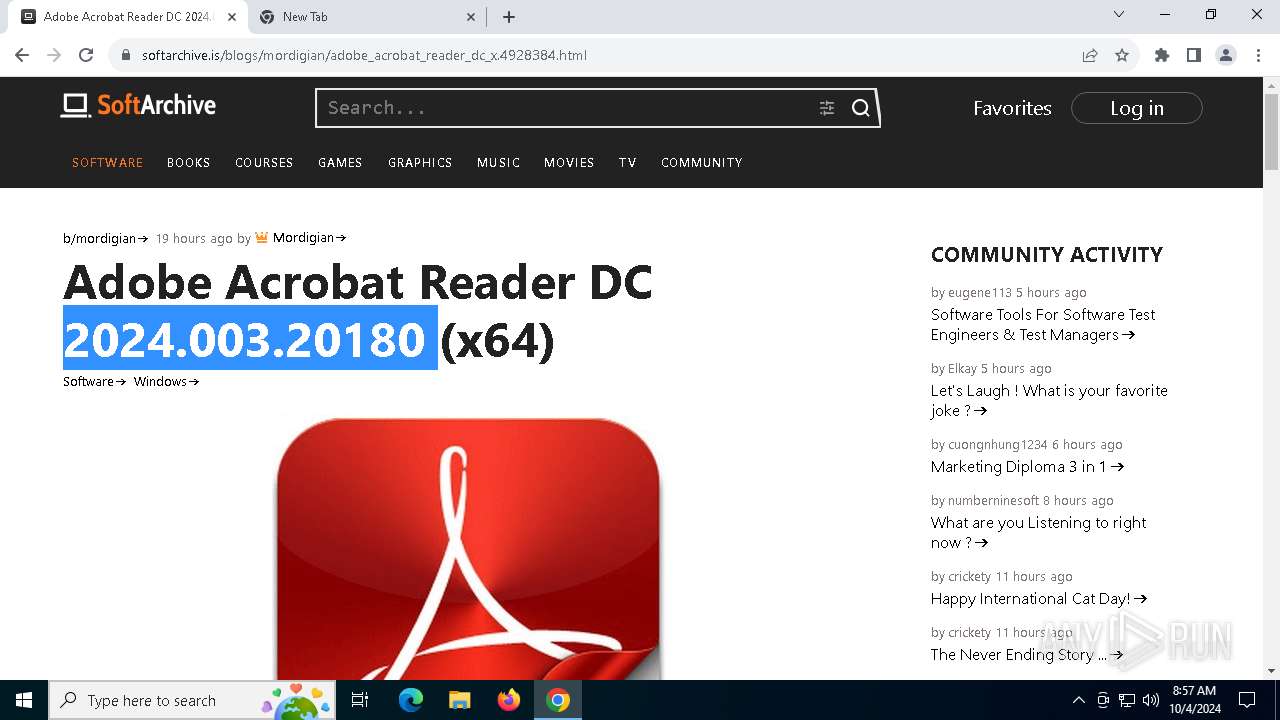Open The Never Ending Story post
This screenshot has width=1280, height=720.
point(1027,655)
